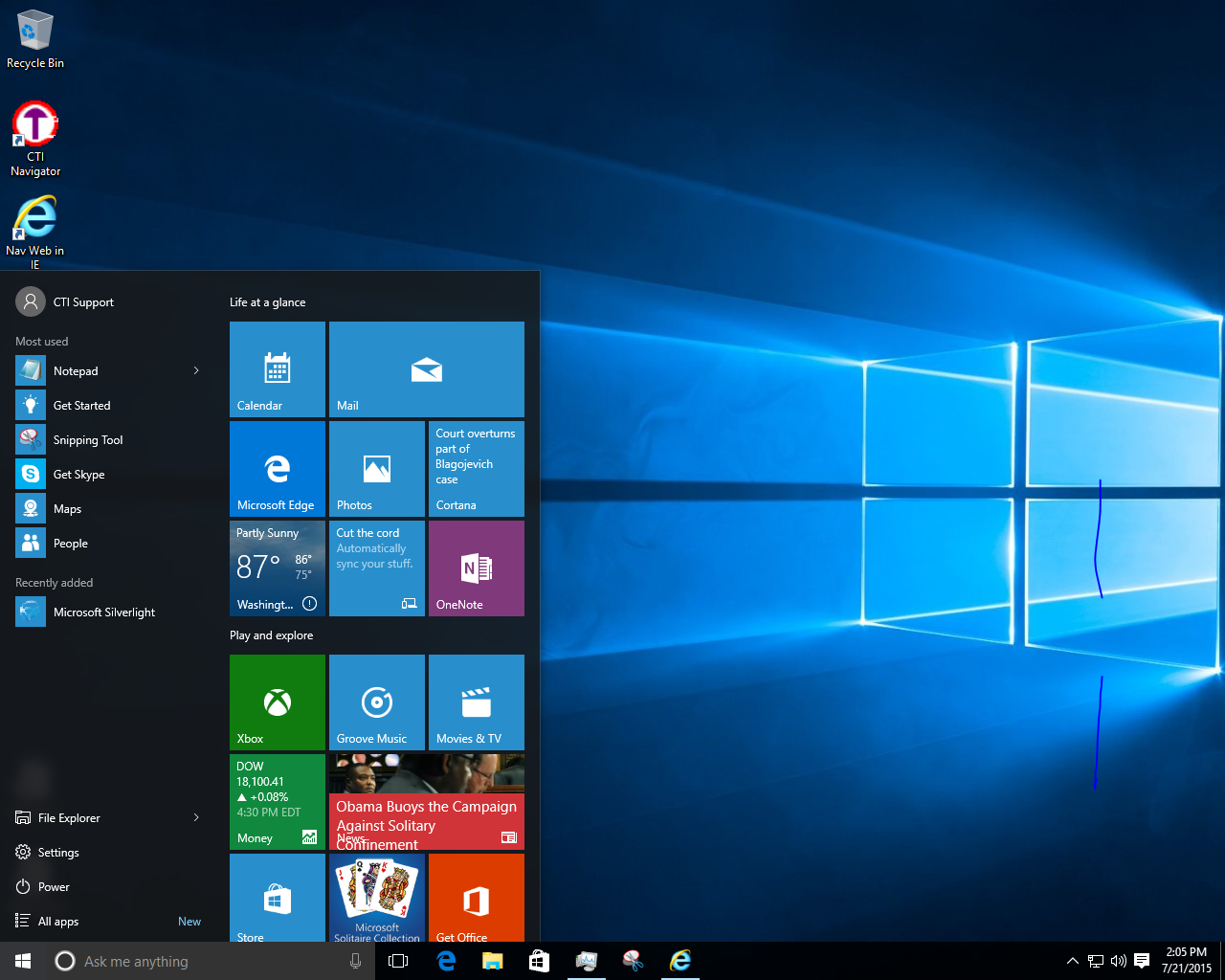Screen dimensions: 1225x980
Task: Click the taskbar clock showing 2:05 PM
Action: 1187,961
